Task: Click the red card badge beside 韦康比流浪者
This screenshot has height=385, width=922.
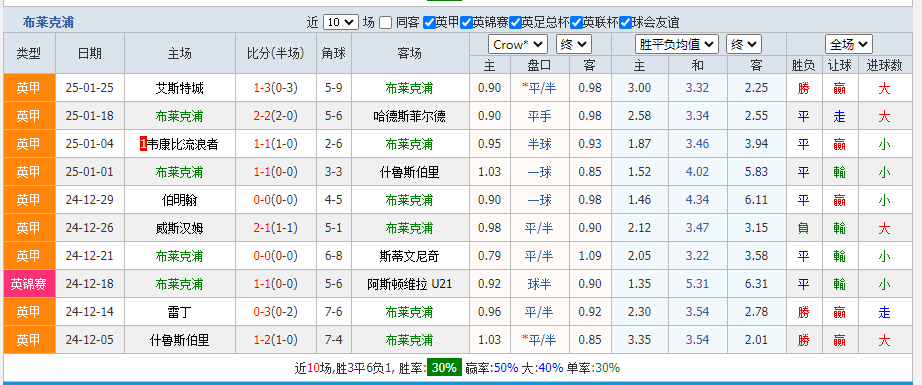Action: (x=143, y=144)
